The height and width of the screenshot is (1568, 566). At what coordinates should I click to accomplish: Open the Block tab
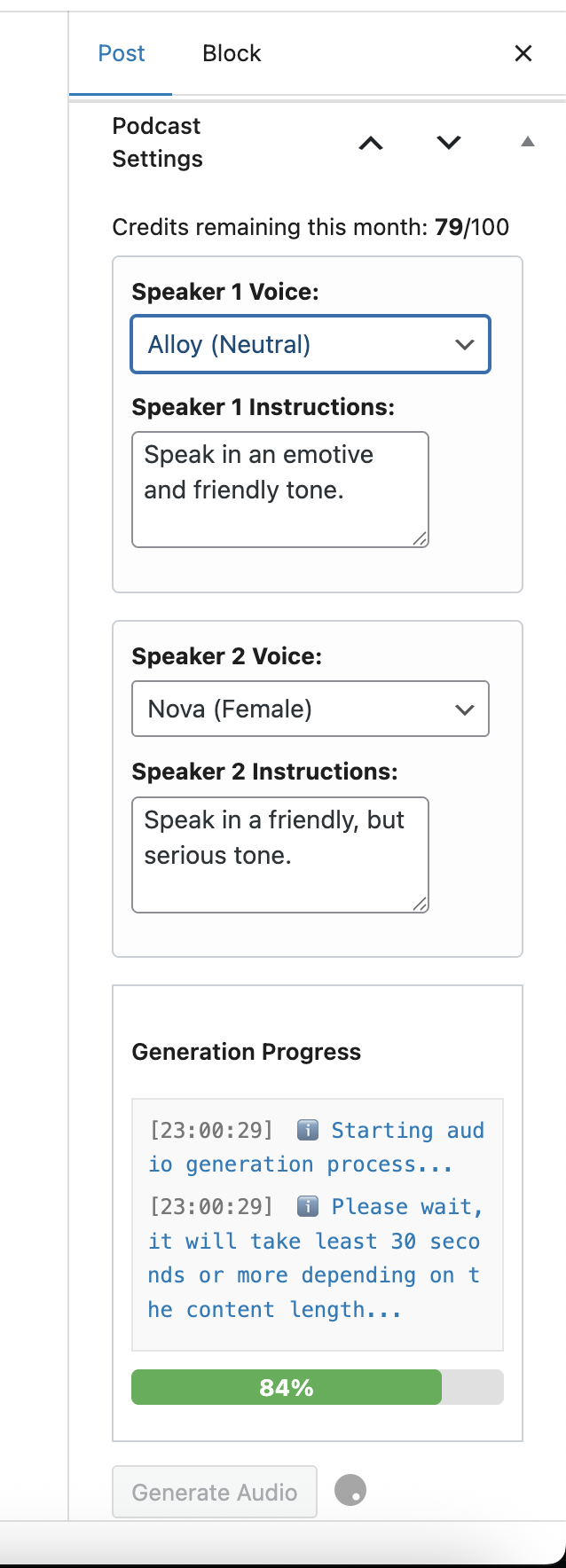[x=232, y=54]
